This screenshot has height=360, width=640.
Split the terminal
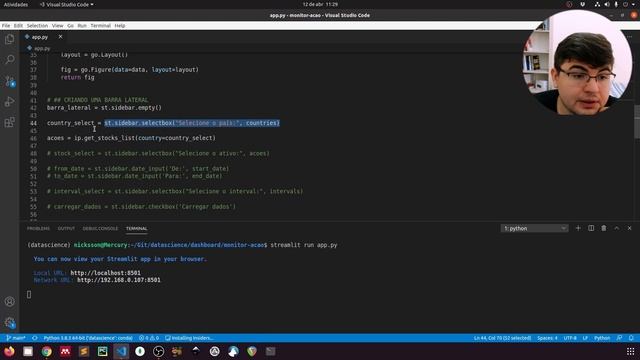[x=591, y=228]
